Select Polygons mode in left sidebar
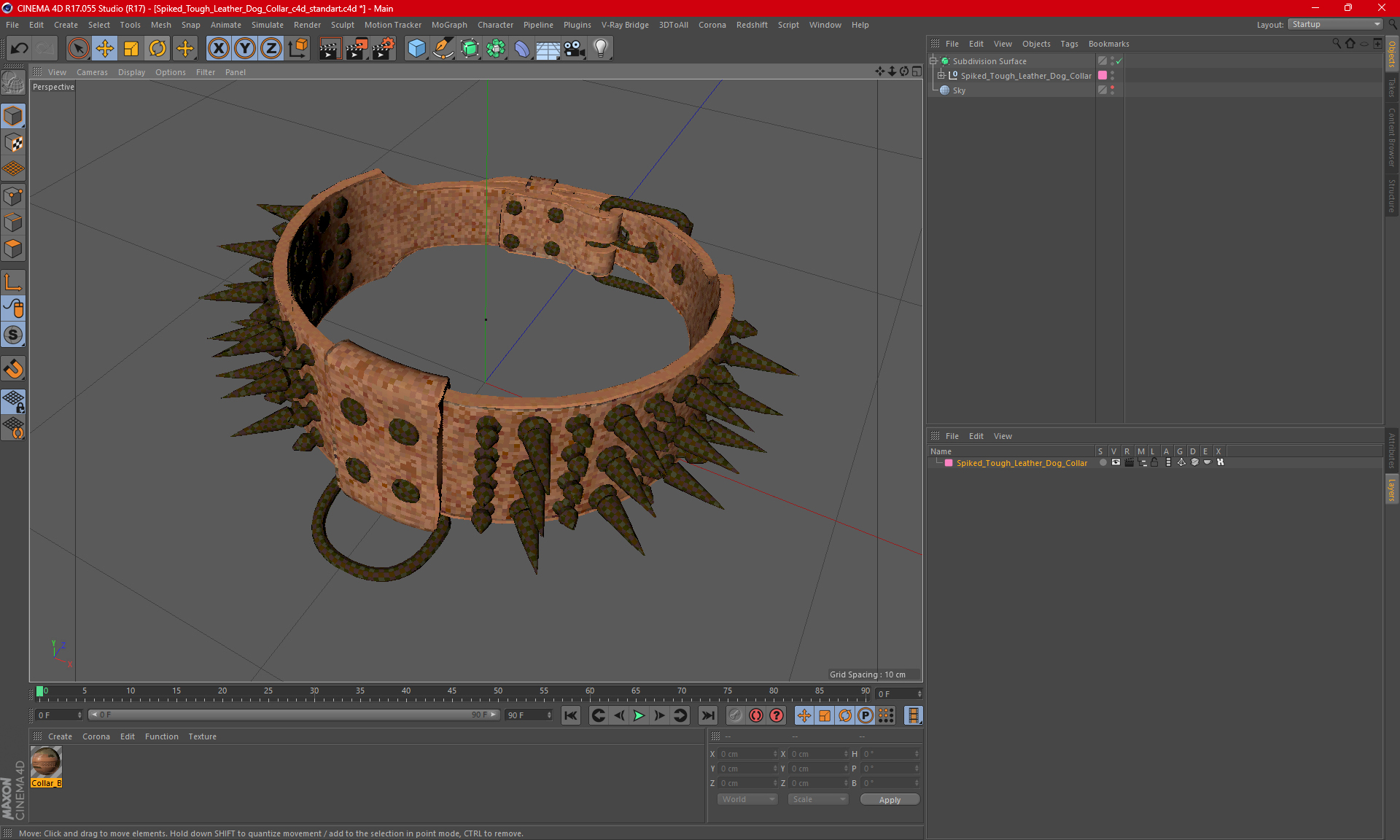1400x840 pixels. pos(13,249)
